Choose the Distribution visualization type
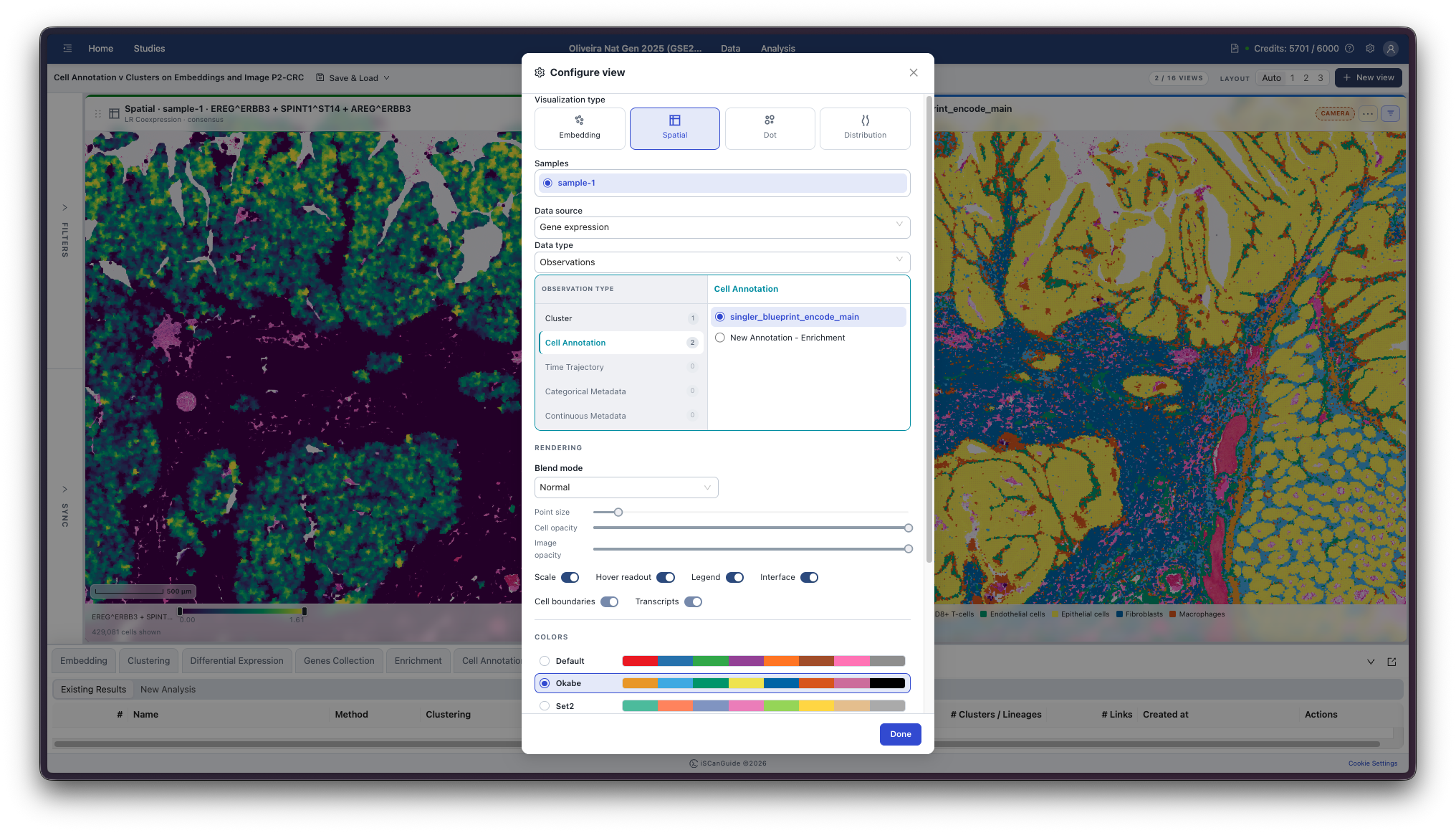The height and width of the screenshot is (833, 1456). pyautogui.click(x=865, y=128)
